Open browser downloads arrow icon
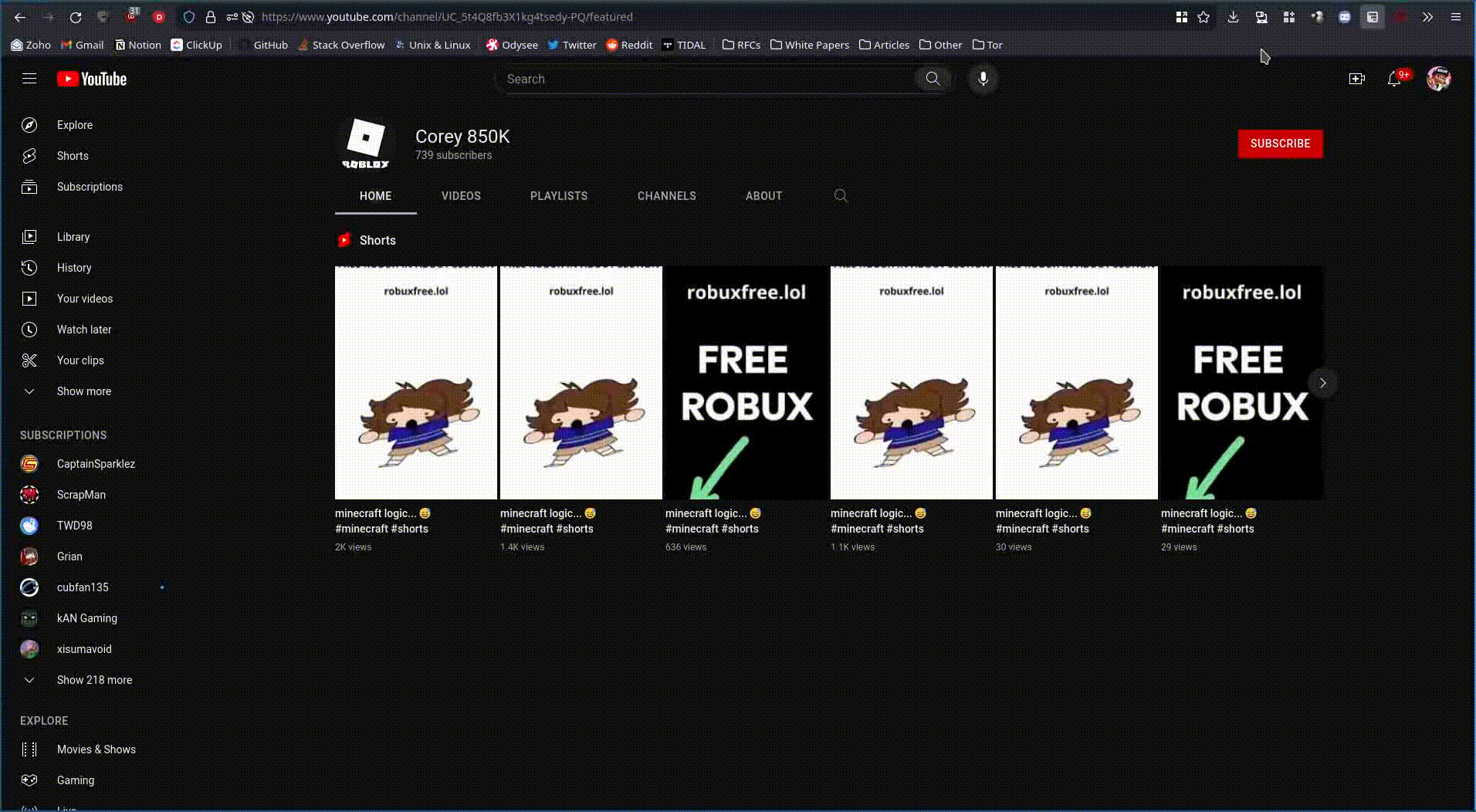The height and width of the screenshot is (812, 1476). [x=1233, y=17]
